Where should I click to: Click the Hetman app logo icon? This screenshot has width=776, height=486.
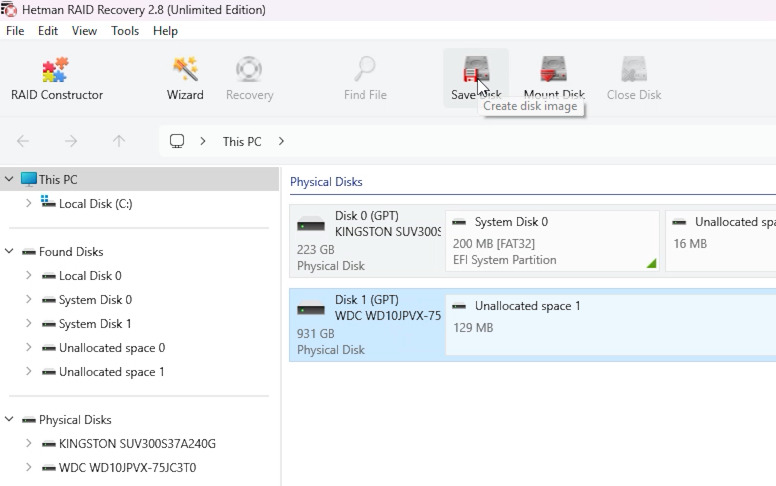pyautogui.click(x=8, y=9)
